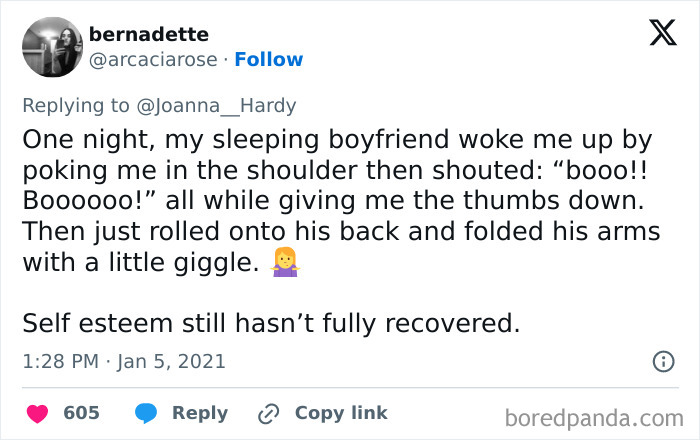Open the bernadette display name
Screen dimensions: 700x440
(x=147, y=35)
